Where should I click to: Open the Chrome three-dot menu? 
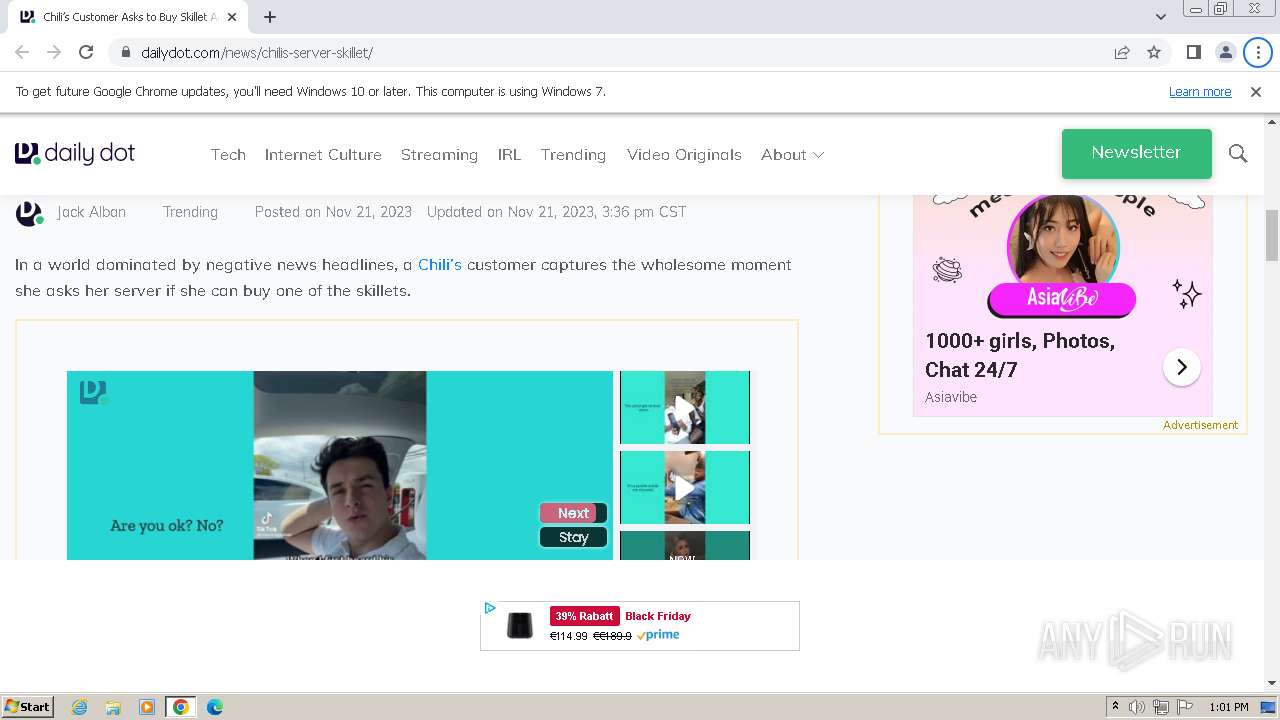click(1258, 52)
